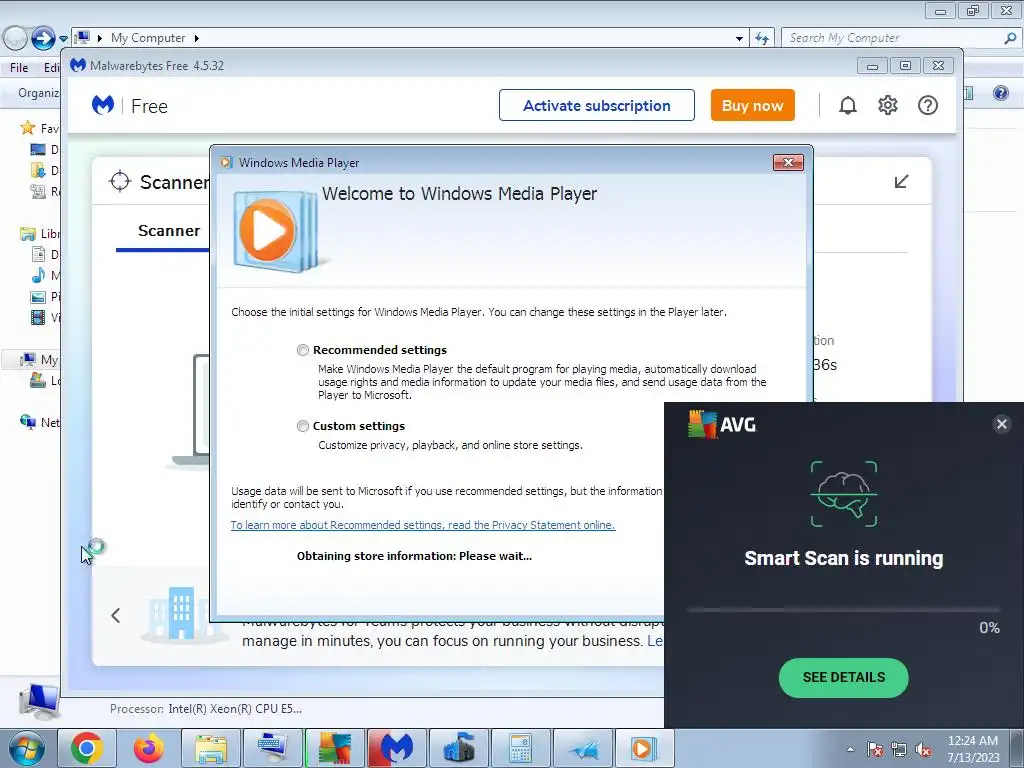1024x768 pixels.
Task: Switch to Malwarebytes in the taskbar
Action: point(396,748)
